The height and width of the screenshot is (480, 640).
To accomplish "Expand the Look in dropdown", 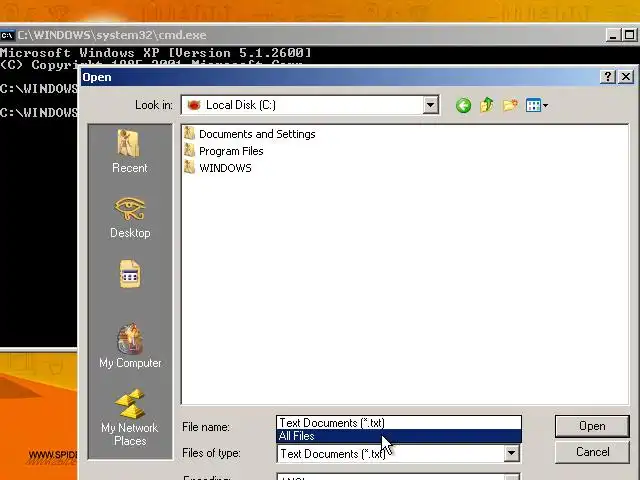I will tap(430, 105).
